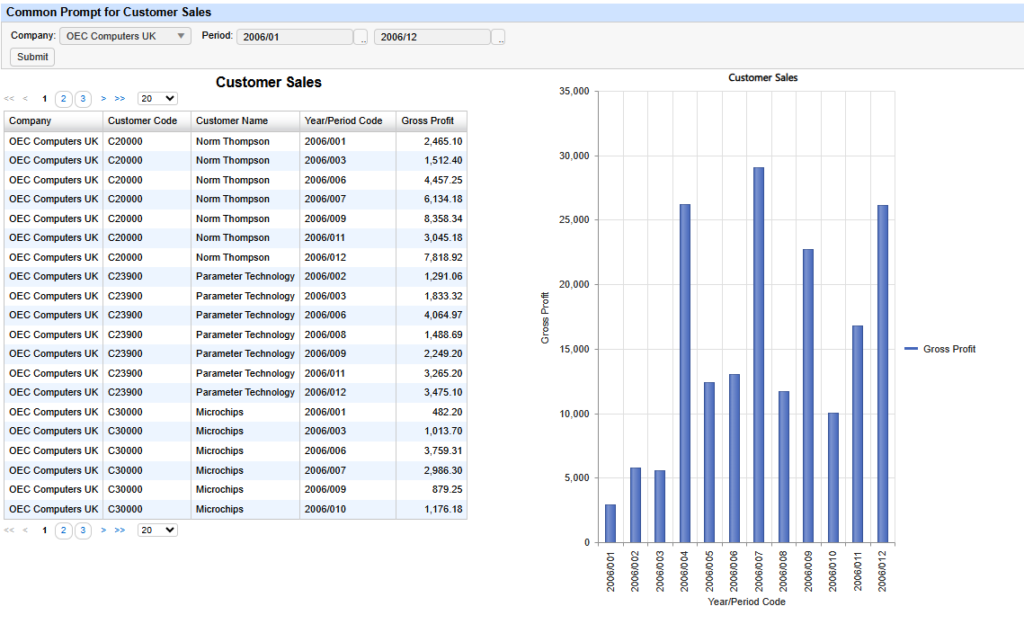The image size is (1024, 633).
Task: Select the cell with gross profit 4,064.97
Action: (432, 315)
